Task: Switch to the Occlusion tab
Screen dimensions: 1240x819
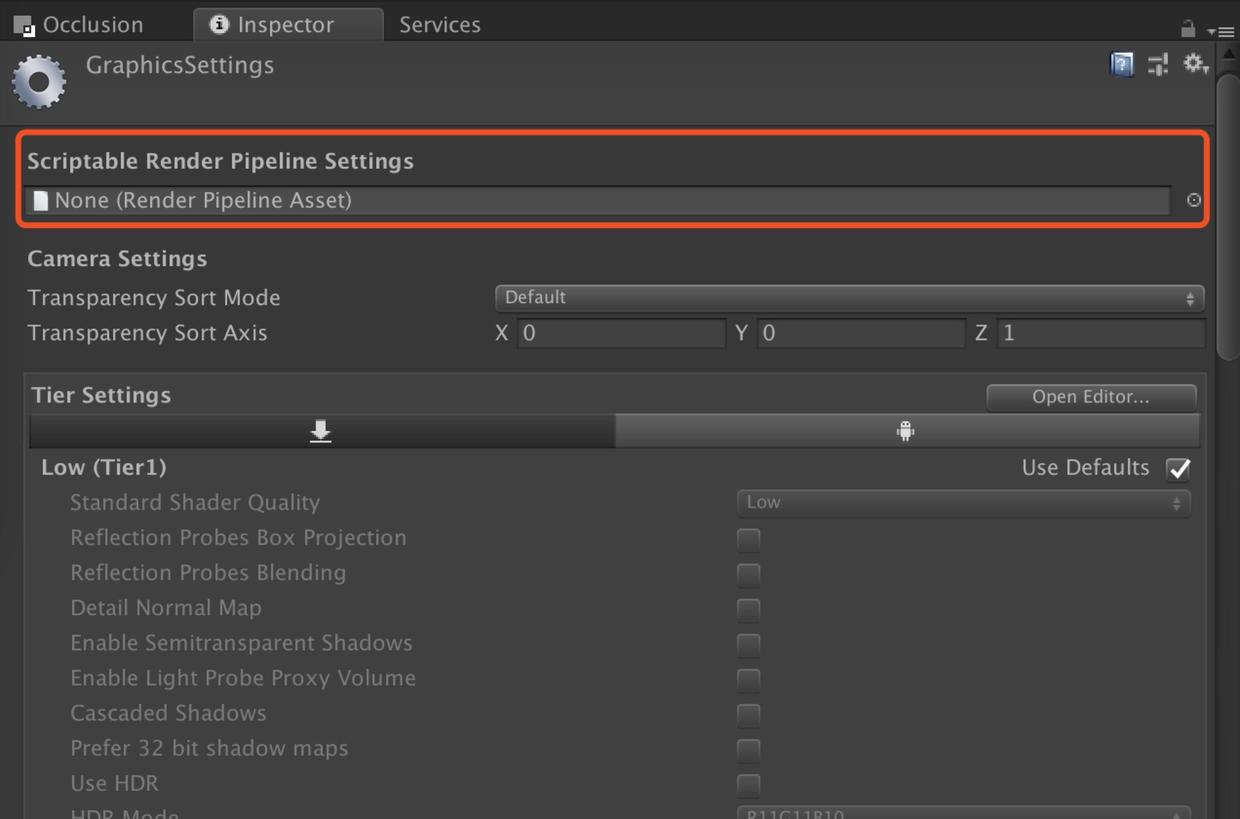Action: click(x=80, y=25)
